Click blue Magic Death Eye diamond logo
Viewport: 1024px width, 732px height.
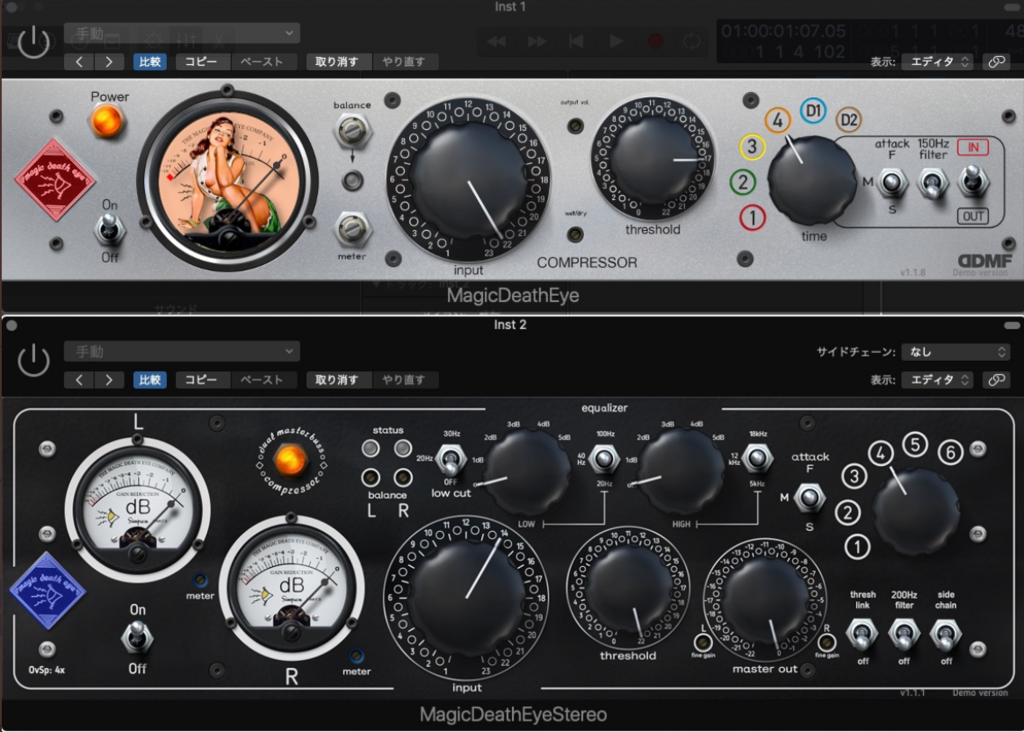(x=48, y=590)
